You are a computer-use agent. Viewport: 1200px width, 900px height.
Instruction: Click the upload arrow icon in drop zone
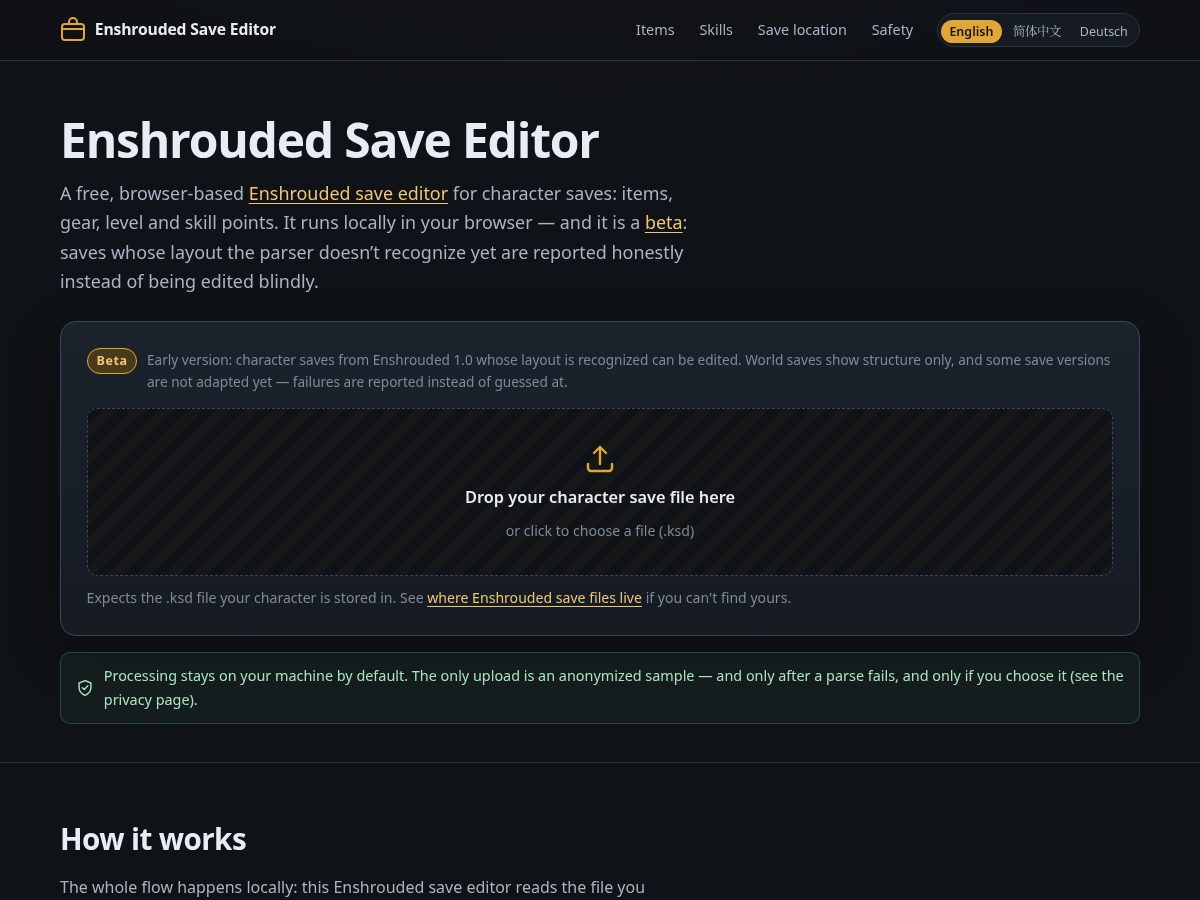point(600,459)
